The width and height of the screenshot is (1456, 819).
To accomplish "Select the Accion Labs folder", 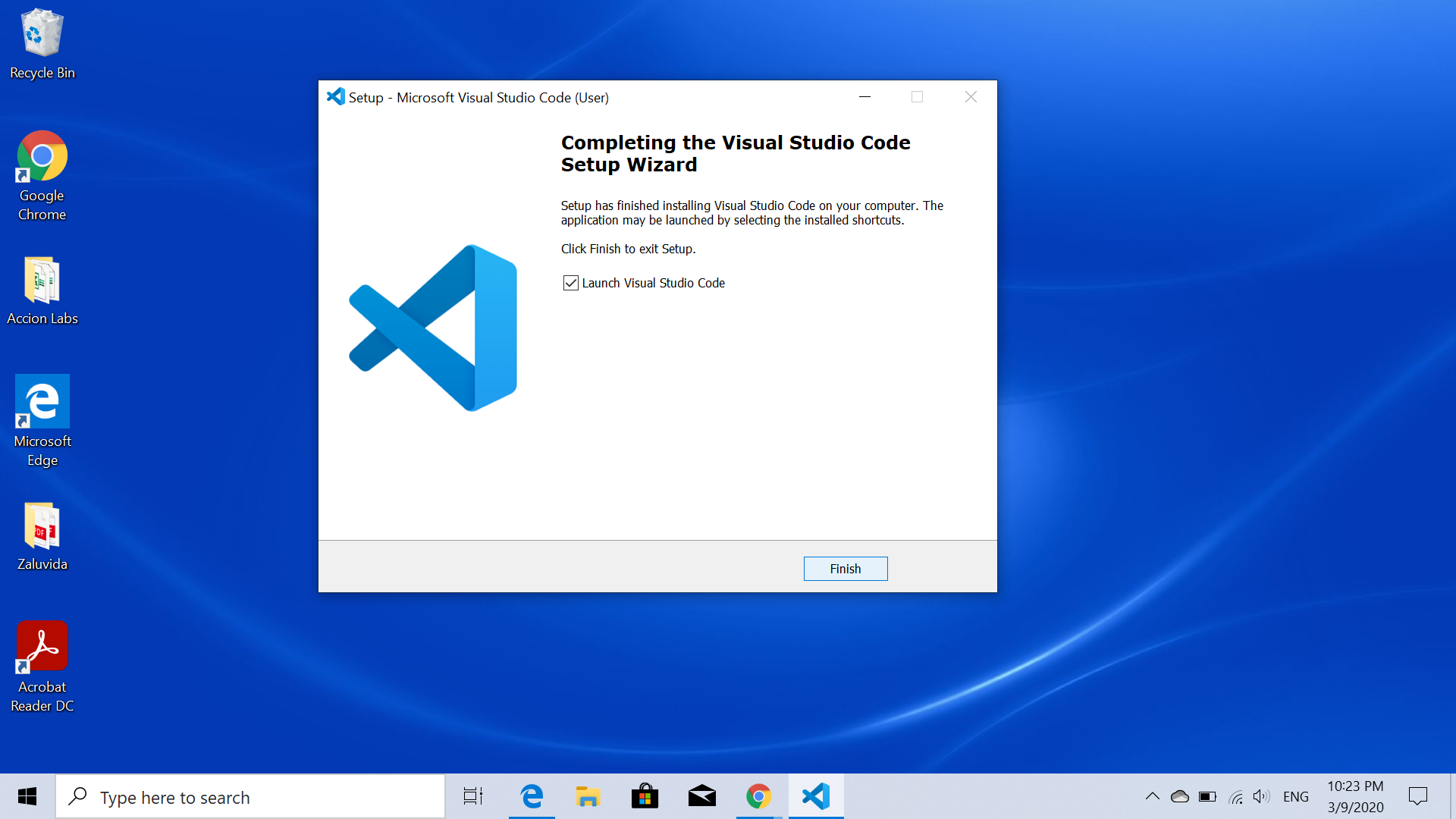I will click(x=42, y=291).
